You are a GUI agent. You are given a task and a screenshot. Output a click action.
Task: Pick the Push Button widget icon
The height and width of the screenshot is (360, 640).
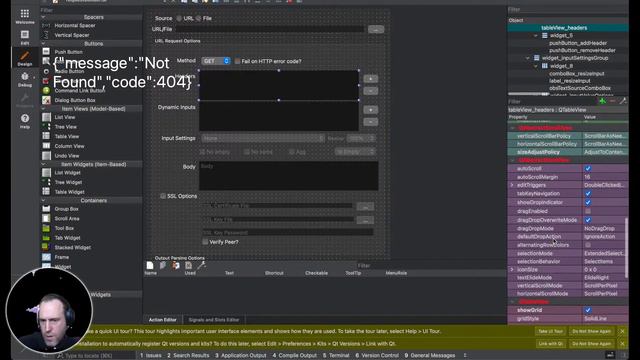click(x=46, y=51)
